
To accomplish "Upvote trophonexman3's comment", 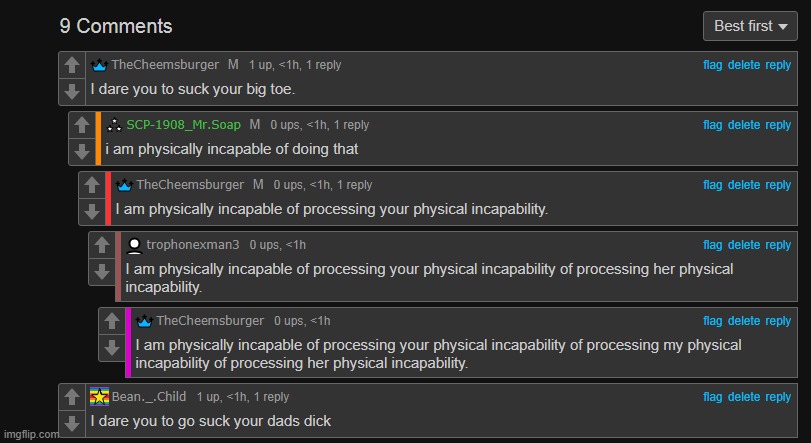I will coord(101,246).
